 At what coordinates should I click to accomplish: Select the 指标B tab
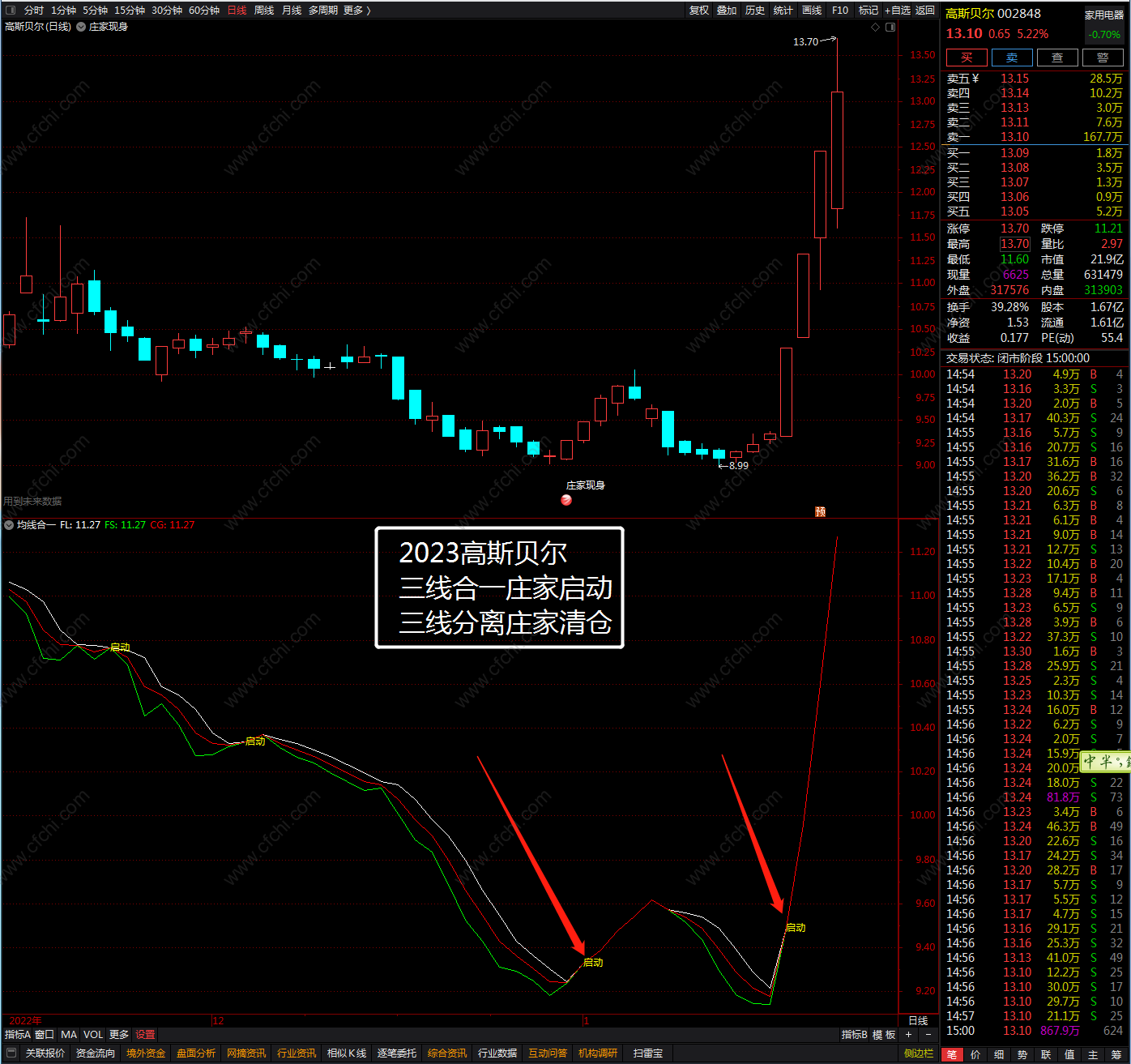(x=854, y=1035)
